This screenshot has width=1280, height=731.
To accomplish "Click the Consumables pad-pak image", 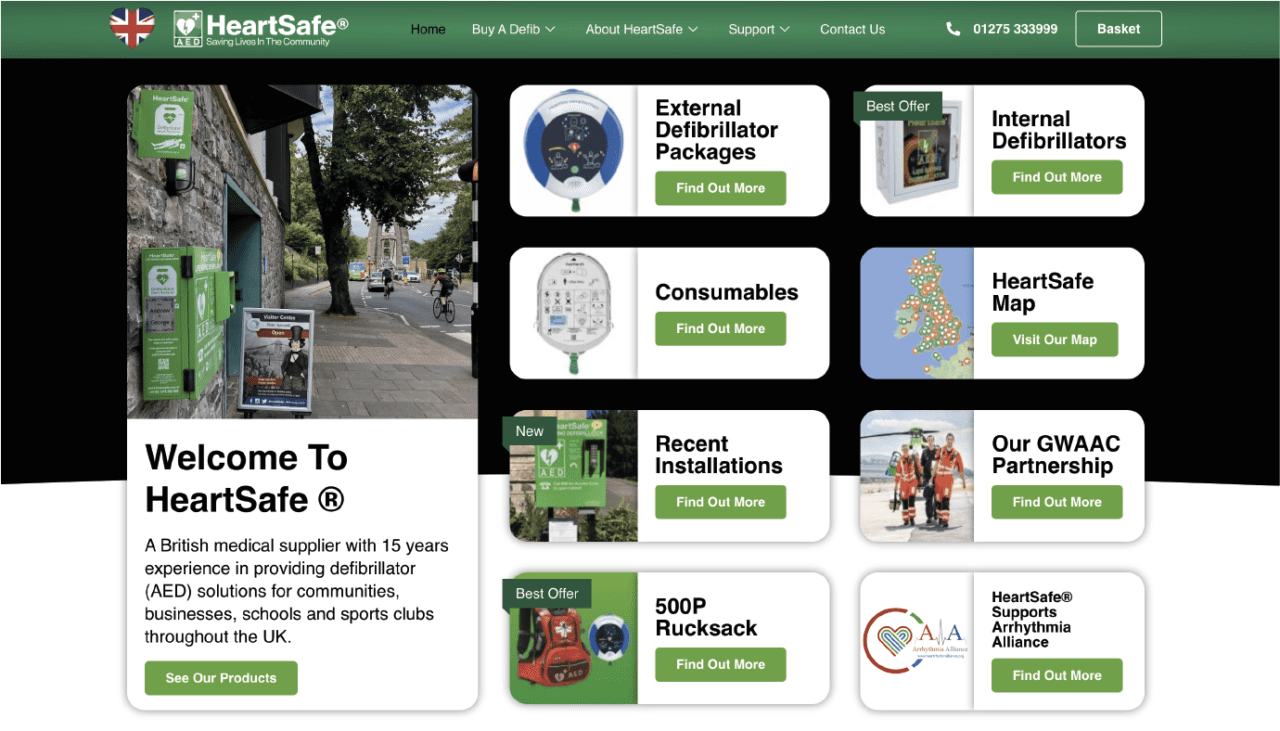I will tap(573, 313).
